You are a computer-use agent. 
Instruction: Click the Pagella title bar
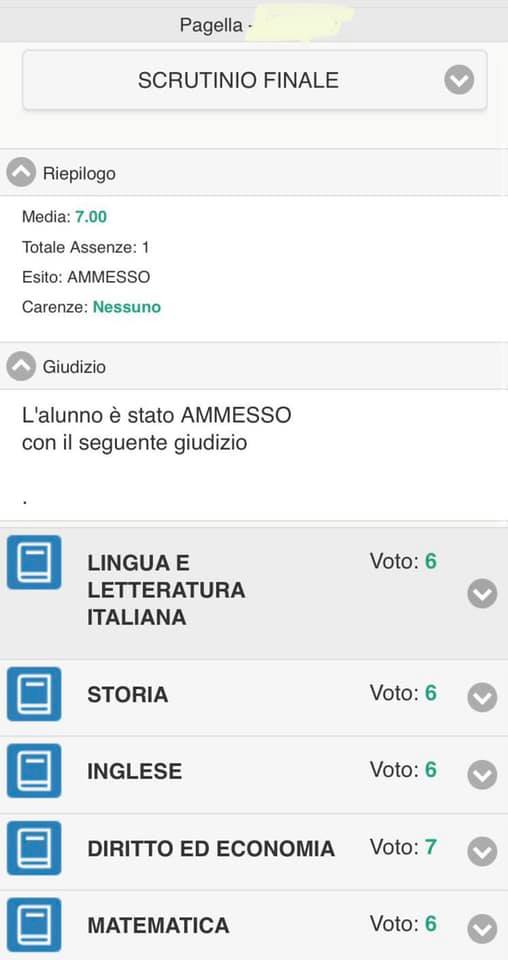(x=254, y=25)
